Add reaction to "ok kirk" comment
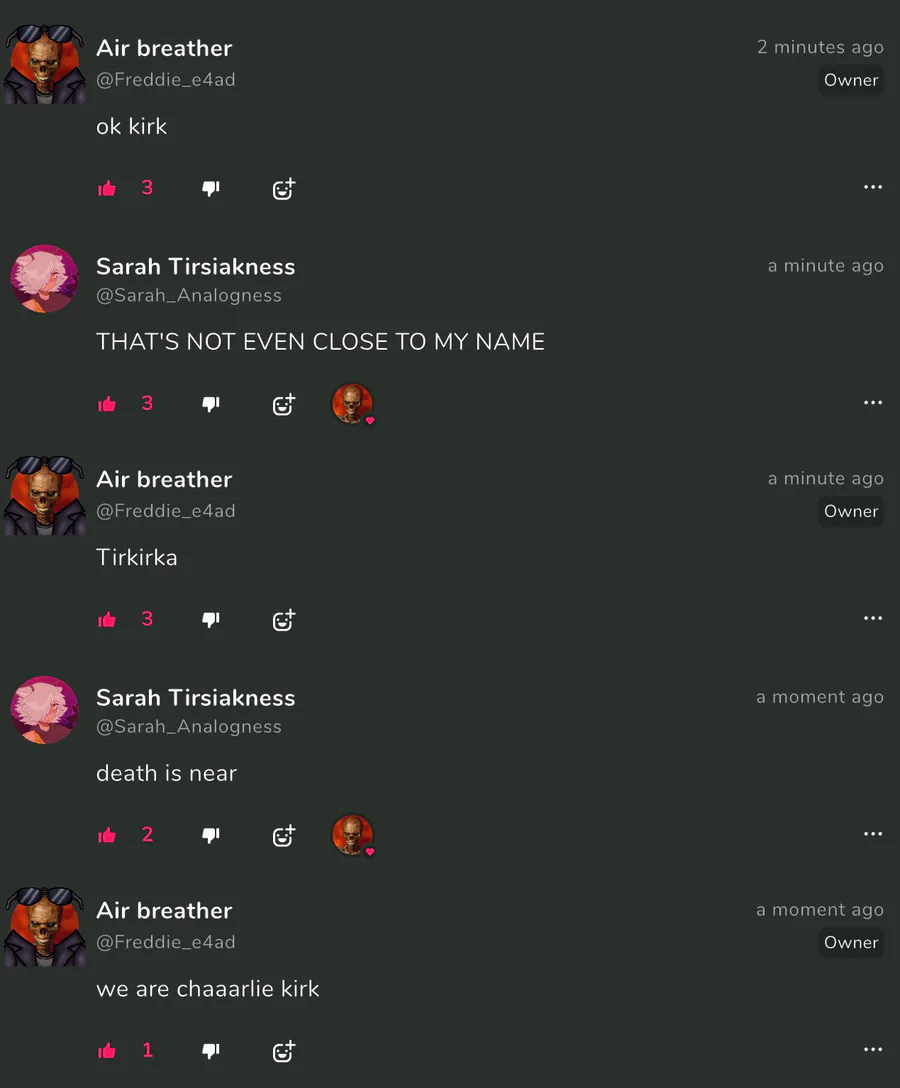This screenshot has height=1088, width=900. 284,189
